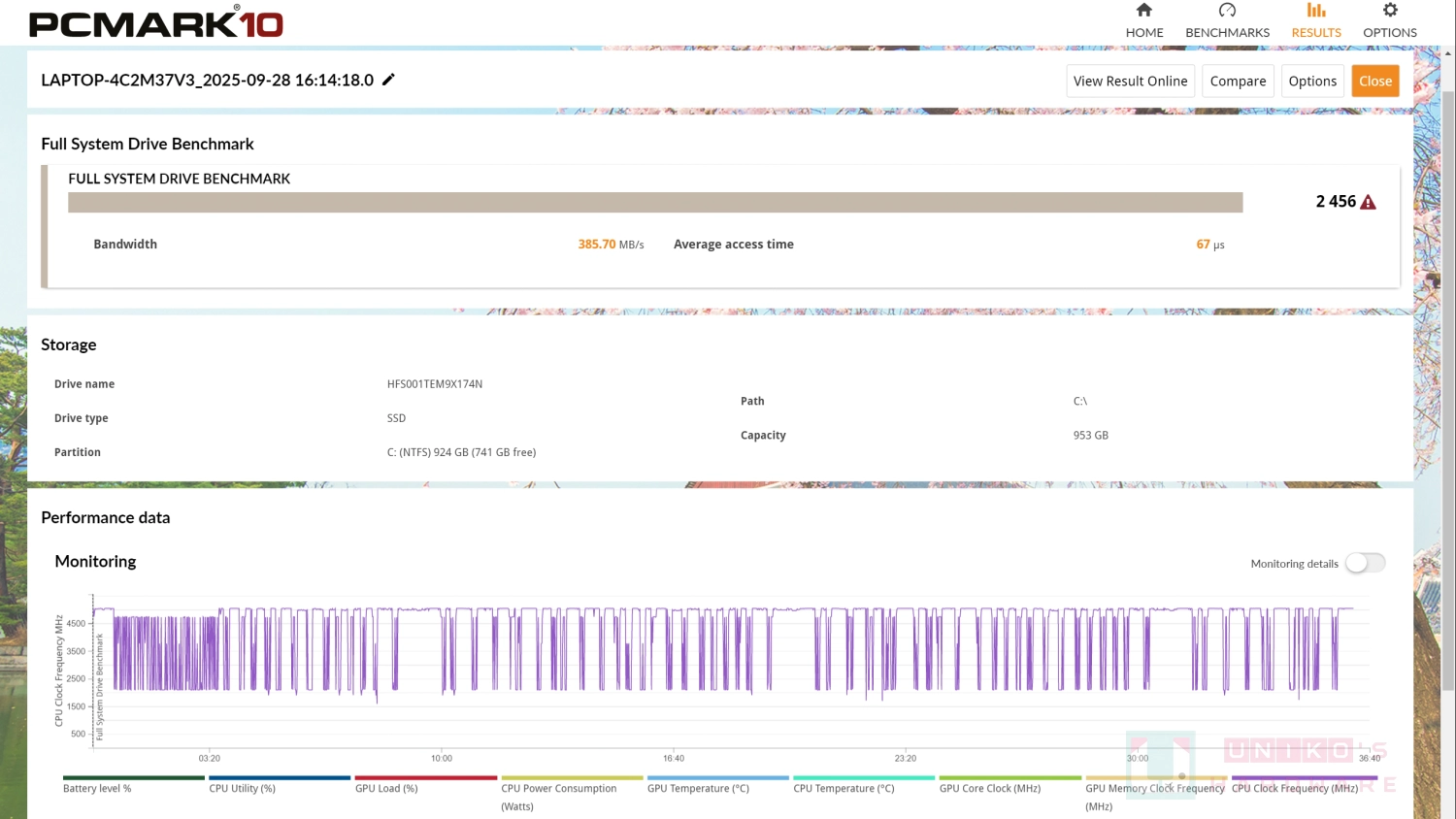Click the drive type value SSD

(396, 418)
